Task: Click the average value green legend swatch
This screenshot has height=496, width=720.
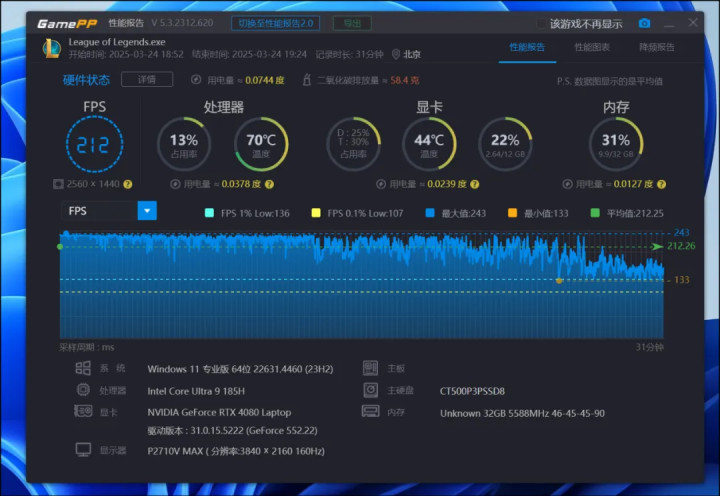Action: [x=595, y=213]
